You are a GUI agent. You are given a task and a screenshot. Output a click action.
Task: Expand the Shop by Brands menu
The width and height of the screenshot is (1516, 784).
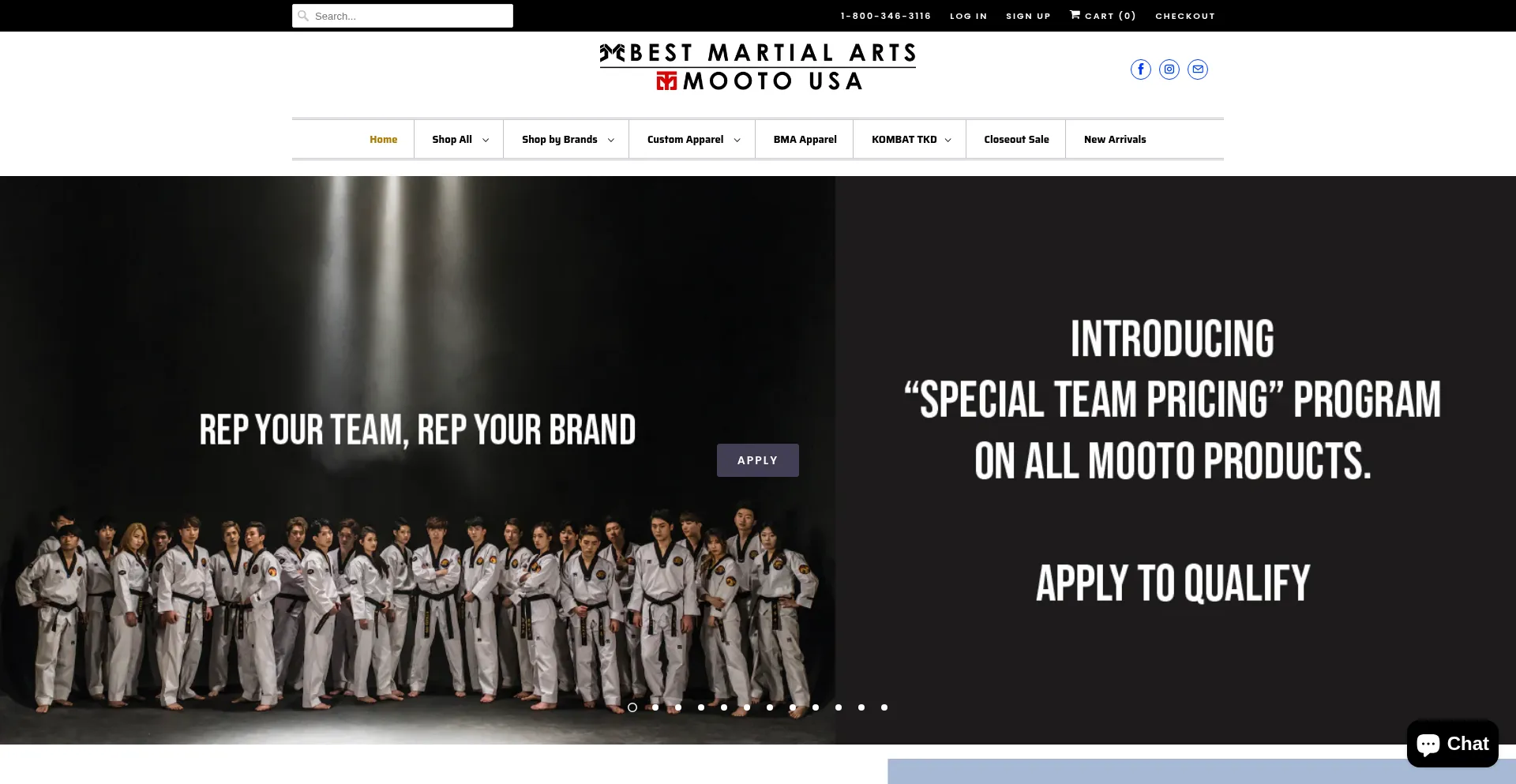coord(567,140)
